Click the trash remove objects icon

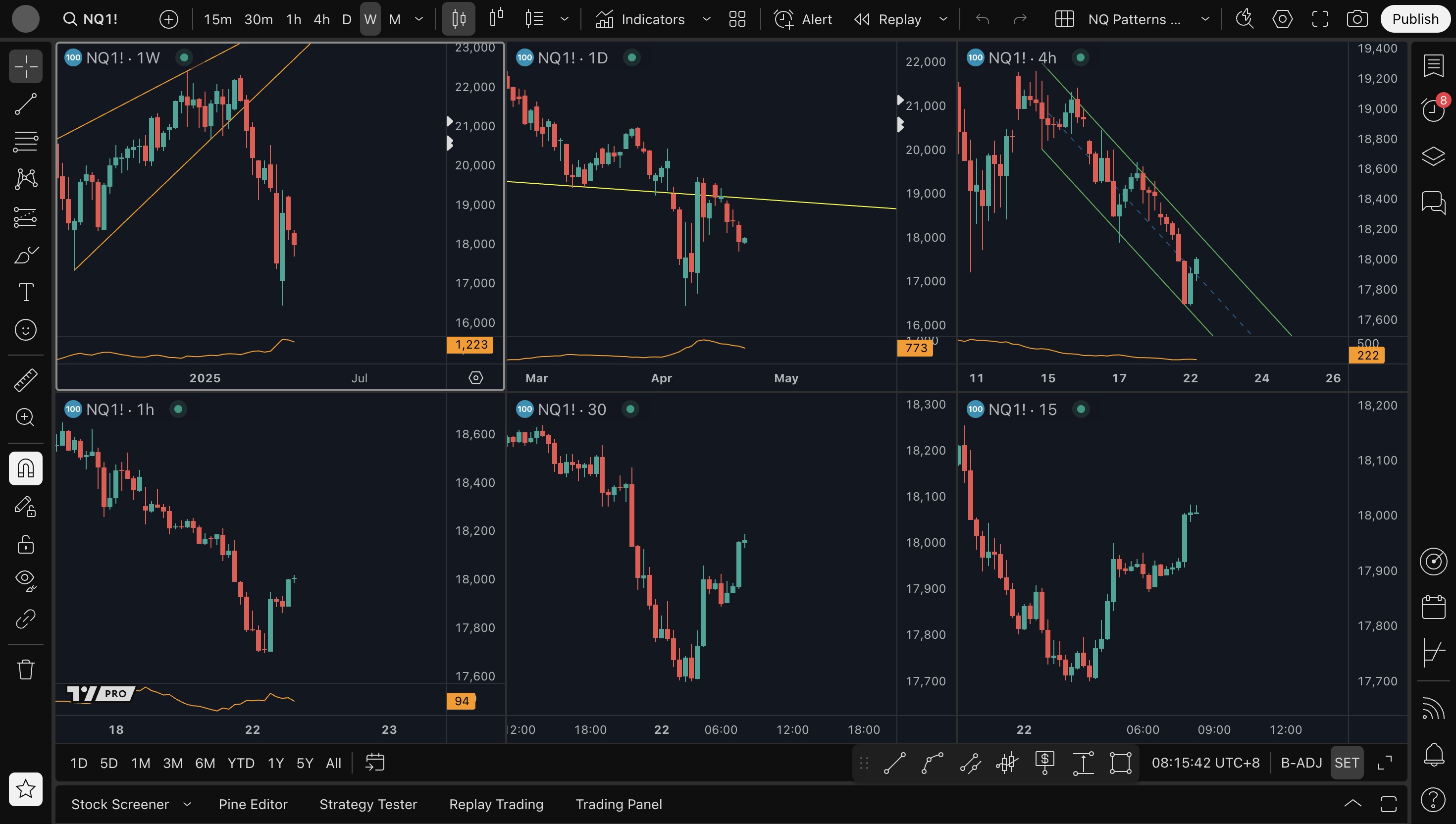point(25,669)
